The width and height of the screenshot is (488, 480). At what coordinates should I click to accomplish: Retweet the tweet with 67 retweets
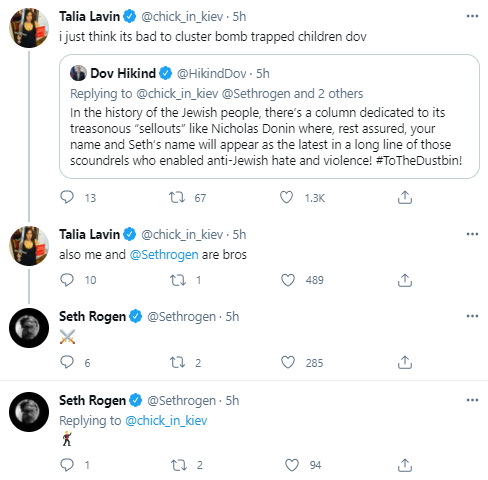pos(177,198)
